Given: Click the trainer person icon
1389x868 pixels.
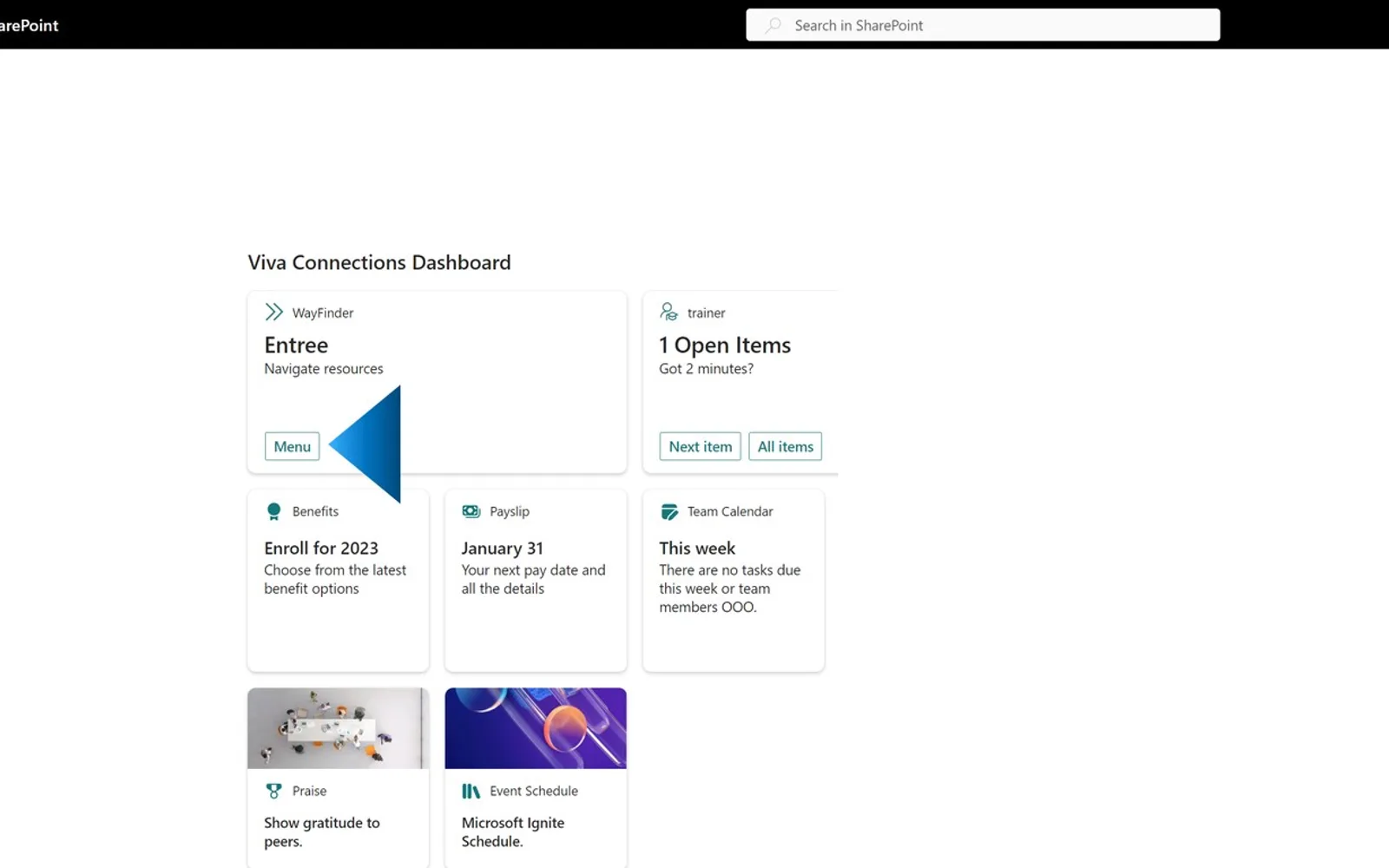Looking at the screenshot, I should pos(668,312).
